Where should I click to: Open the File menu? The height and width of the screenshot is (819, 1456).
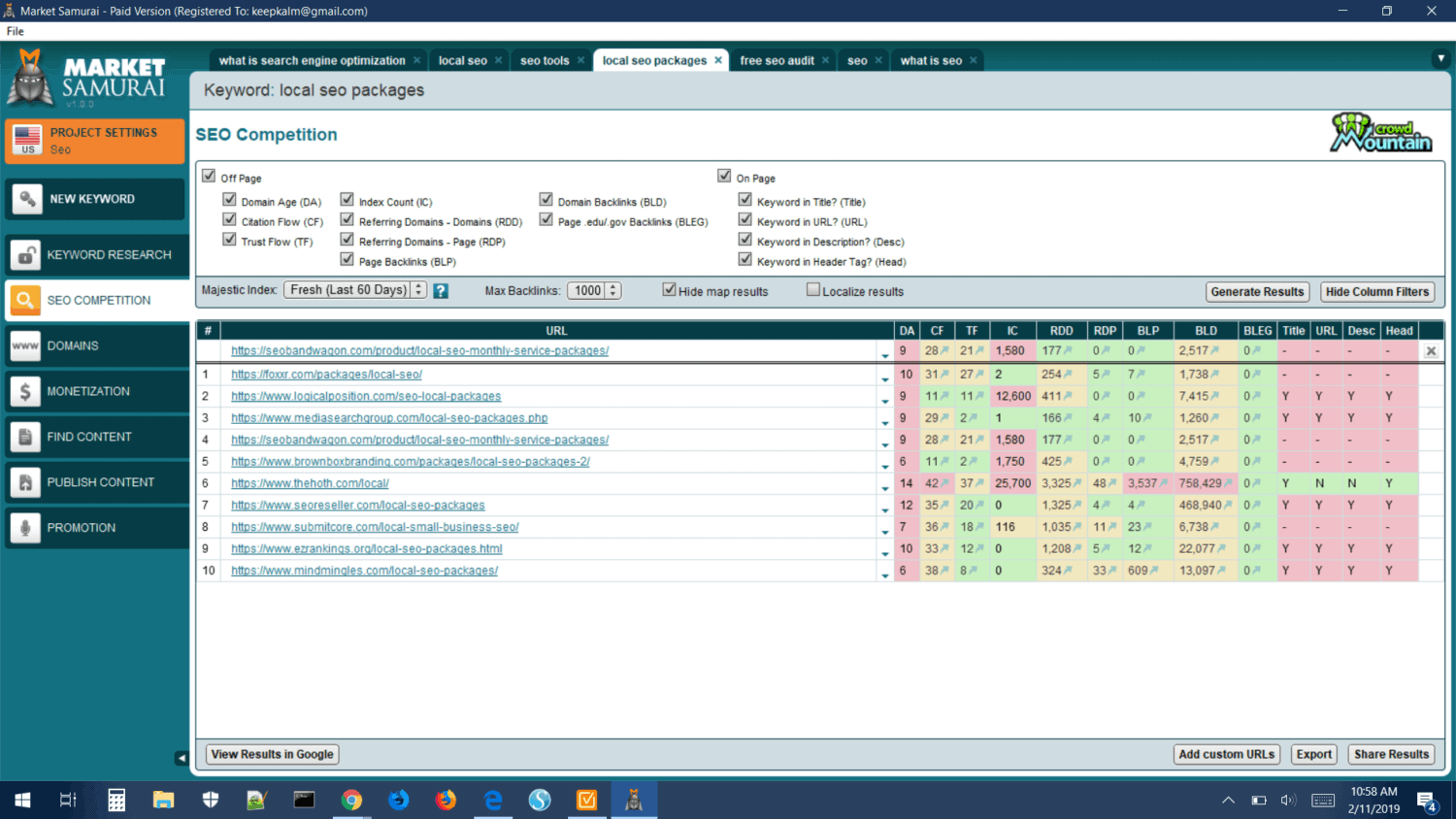(x=16, y=31)
